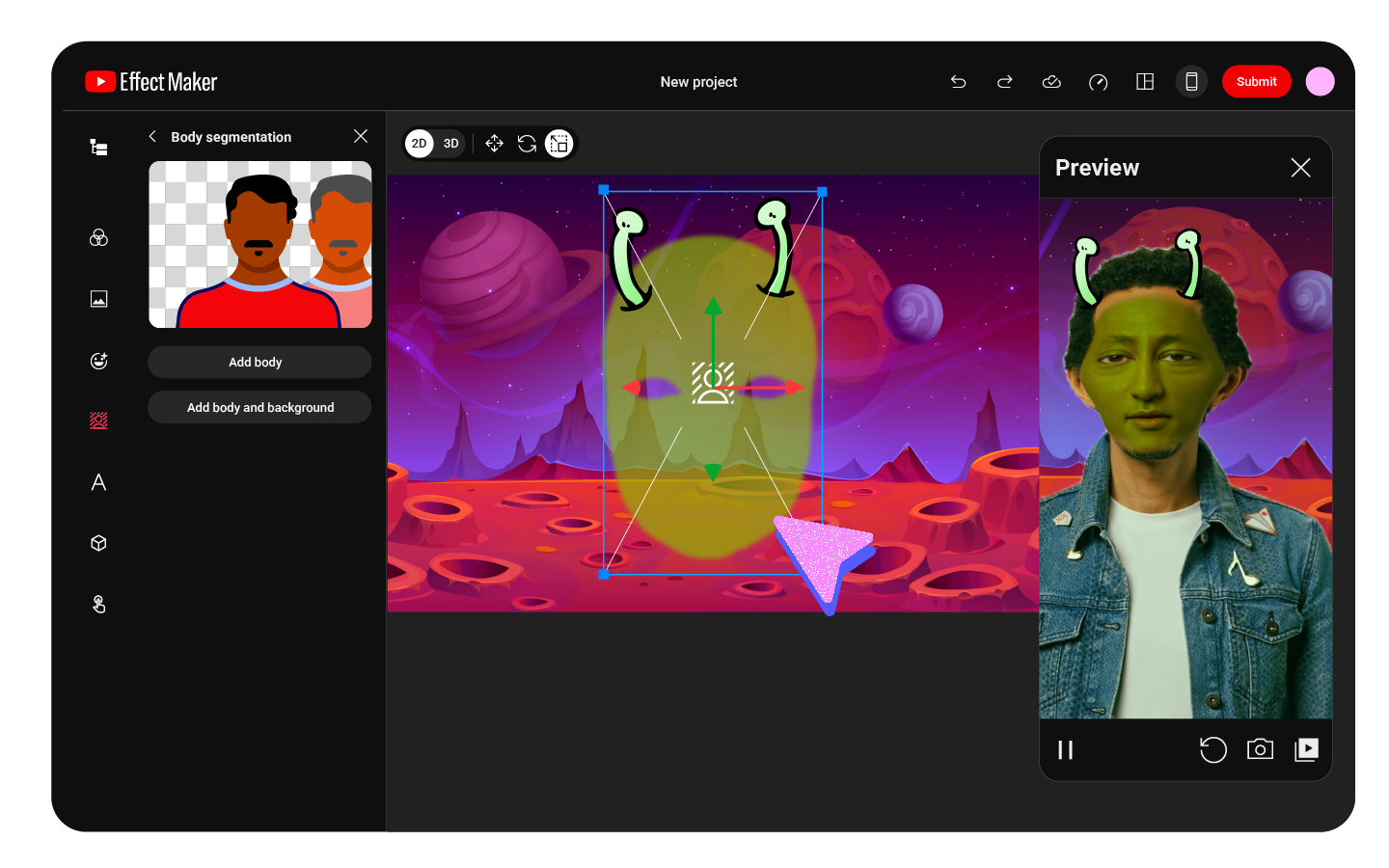Screen dimensions: 1389x868
Task: Click Add body and background button
Action: point(259,407)
